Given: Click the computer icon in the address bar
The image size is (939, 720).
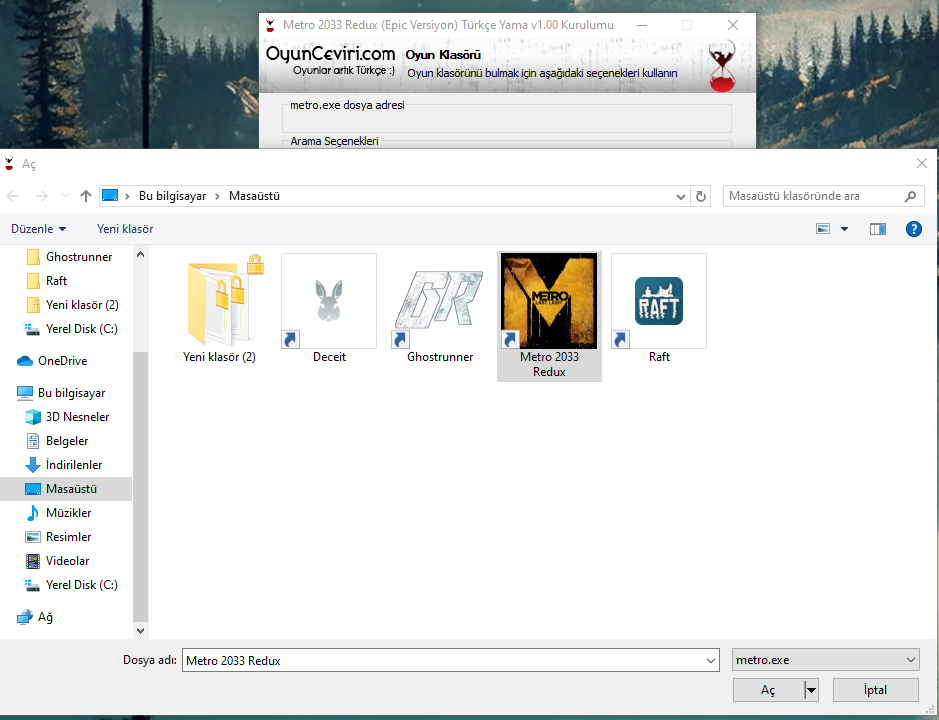Looking at the screenshot, I should (x=110, y=196).
